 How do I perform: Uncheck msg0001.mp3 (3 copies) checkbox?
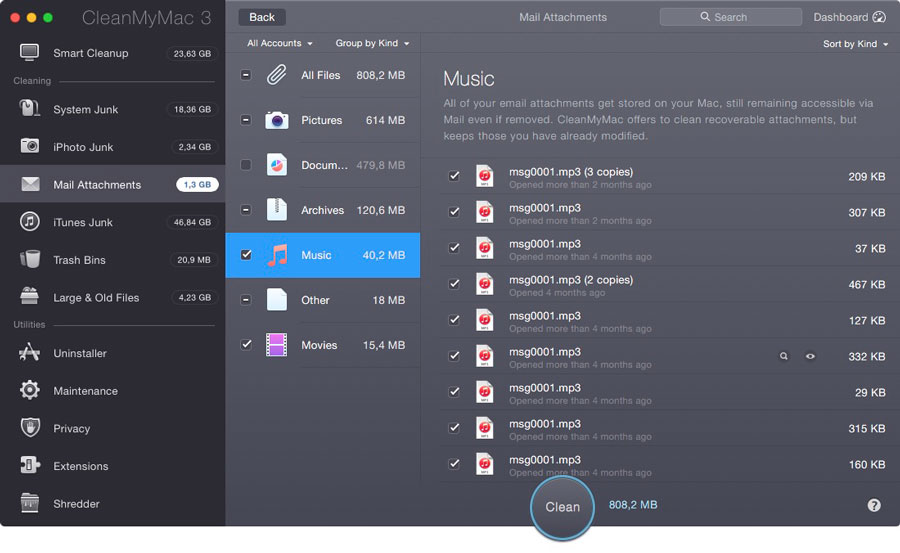454,176
